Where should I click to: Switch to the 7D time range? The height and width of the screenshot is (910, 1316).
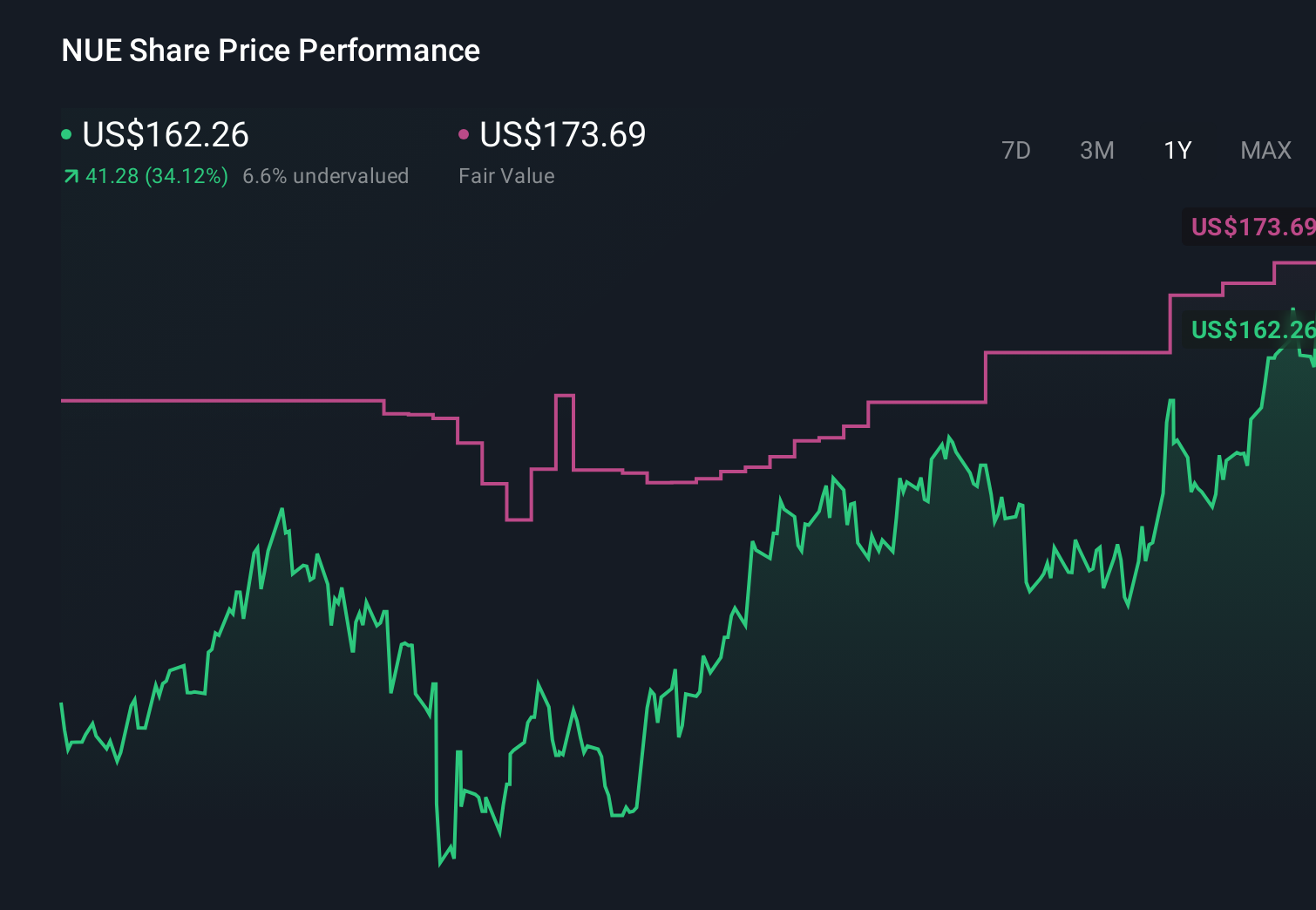tap(1016, 151)
